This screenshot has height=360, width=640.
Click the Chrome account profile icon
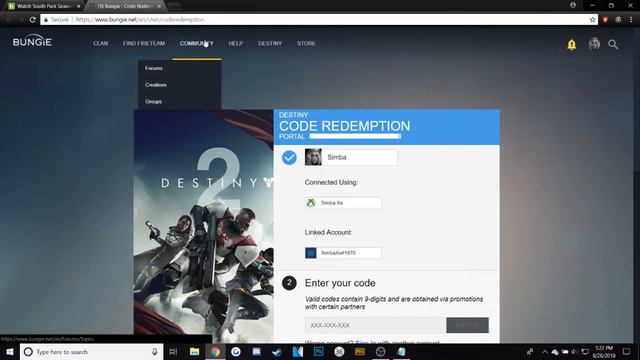coord(573,5)
